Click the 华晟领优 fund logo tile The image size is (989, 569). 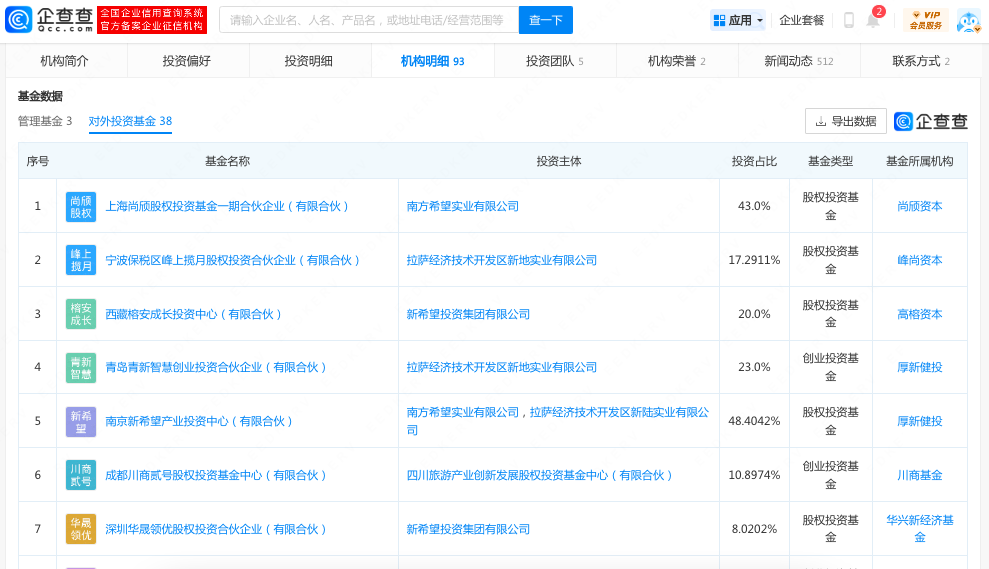pyautogui.click(x=81, y=529)
